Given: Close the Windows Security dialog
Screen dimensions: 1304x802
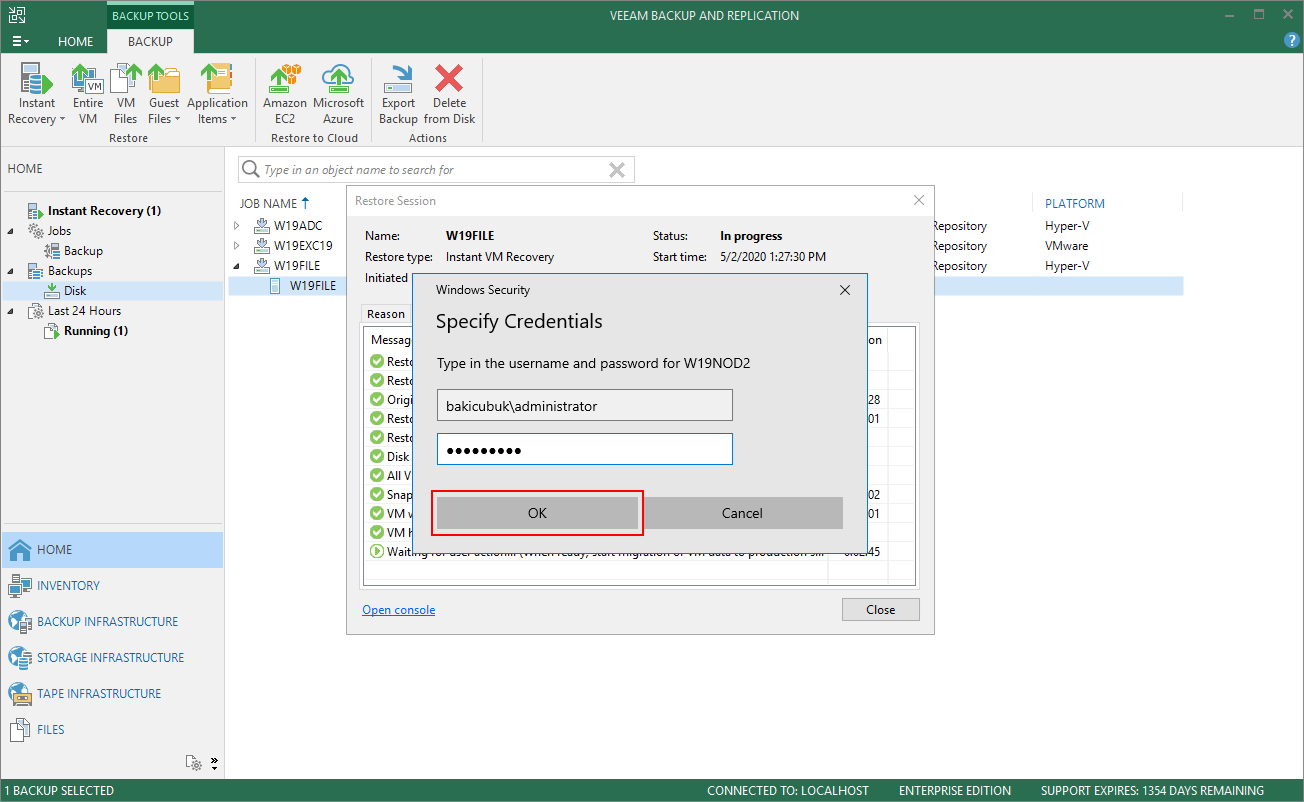Looking at the screenshot, I should point(845,290).
